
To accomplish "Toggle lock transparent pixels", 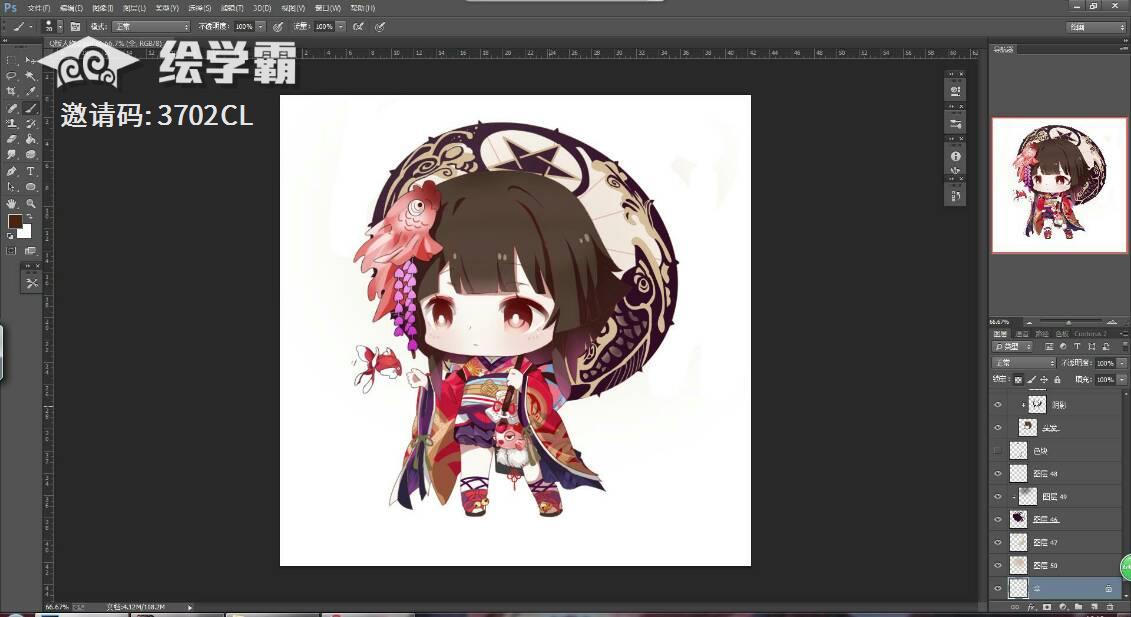I will pyautogui.click(x=1018, y=380).
